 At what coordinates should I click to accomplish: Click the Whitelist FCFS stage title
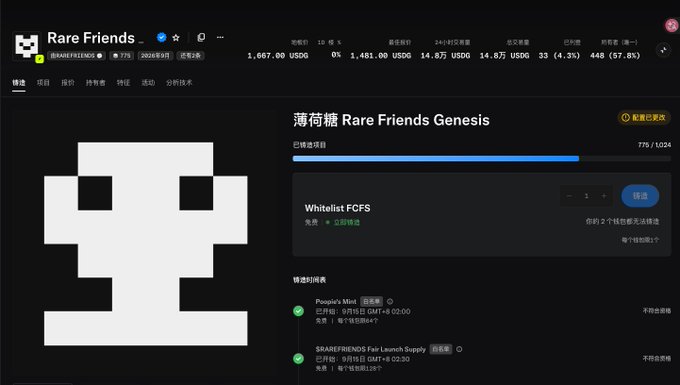337,208
